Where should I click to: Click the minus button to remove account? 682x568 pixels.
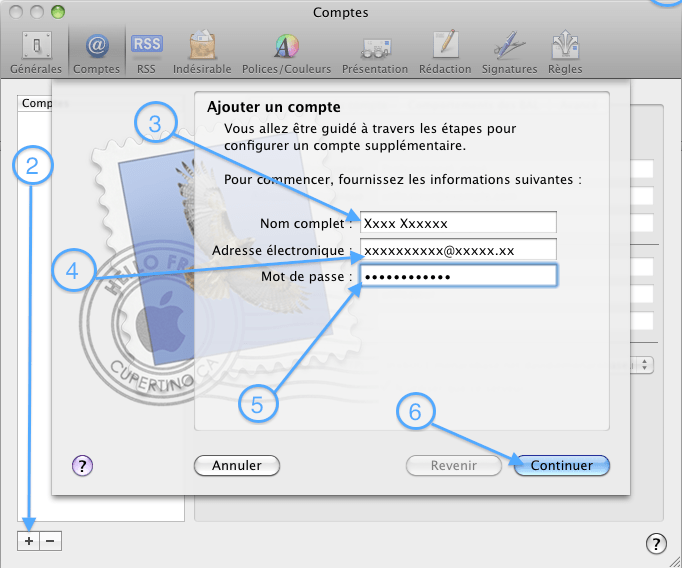(x=50, y=541)
